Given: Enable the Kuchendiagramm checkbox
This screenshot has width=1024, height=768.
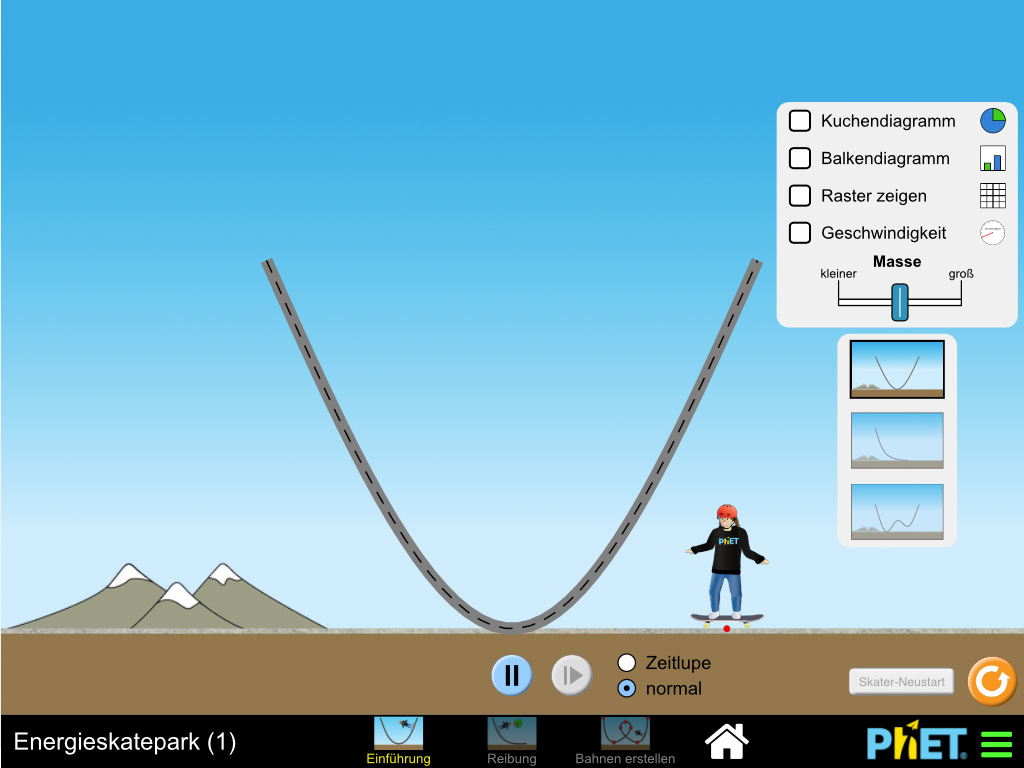Looking at the screenshot, I should [800, 121].
